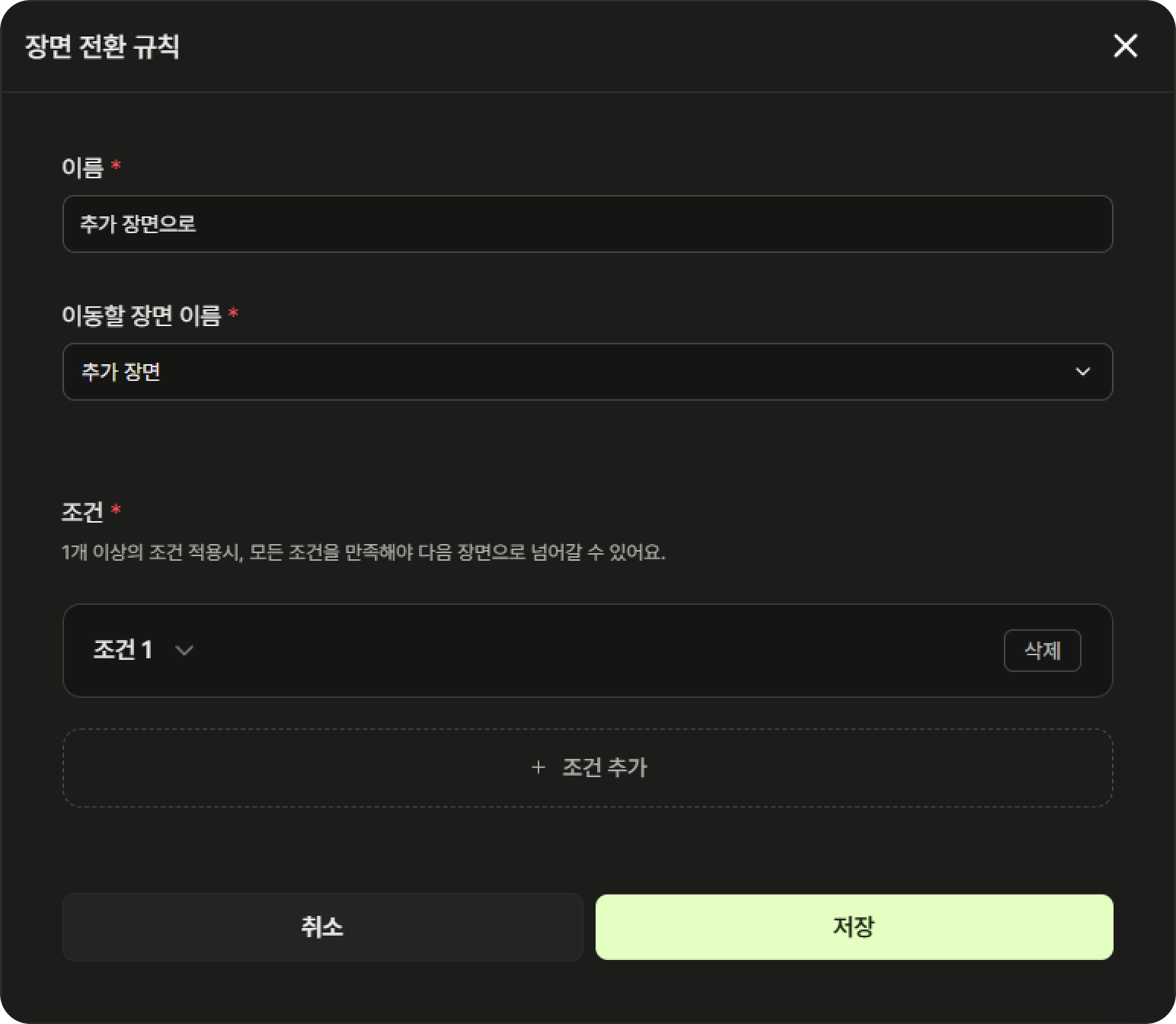Expand 조건 1 using its chevron
The width and height of the screenshot is (1176, 1024).
tap(184, 651)
